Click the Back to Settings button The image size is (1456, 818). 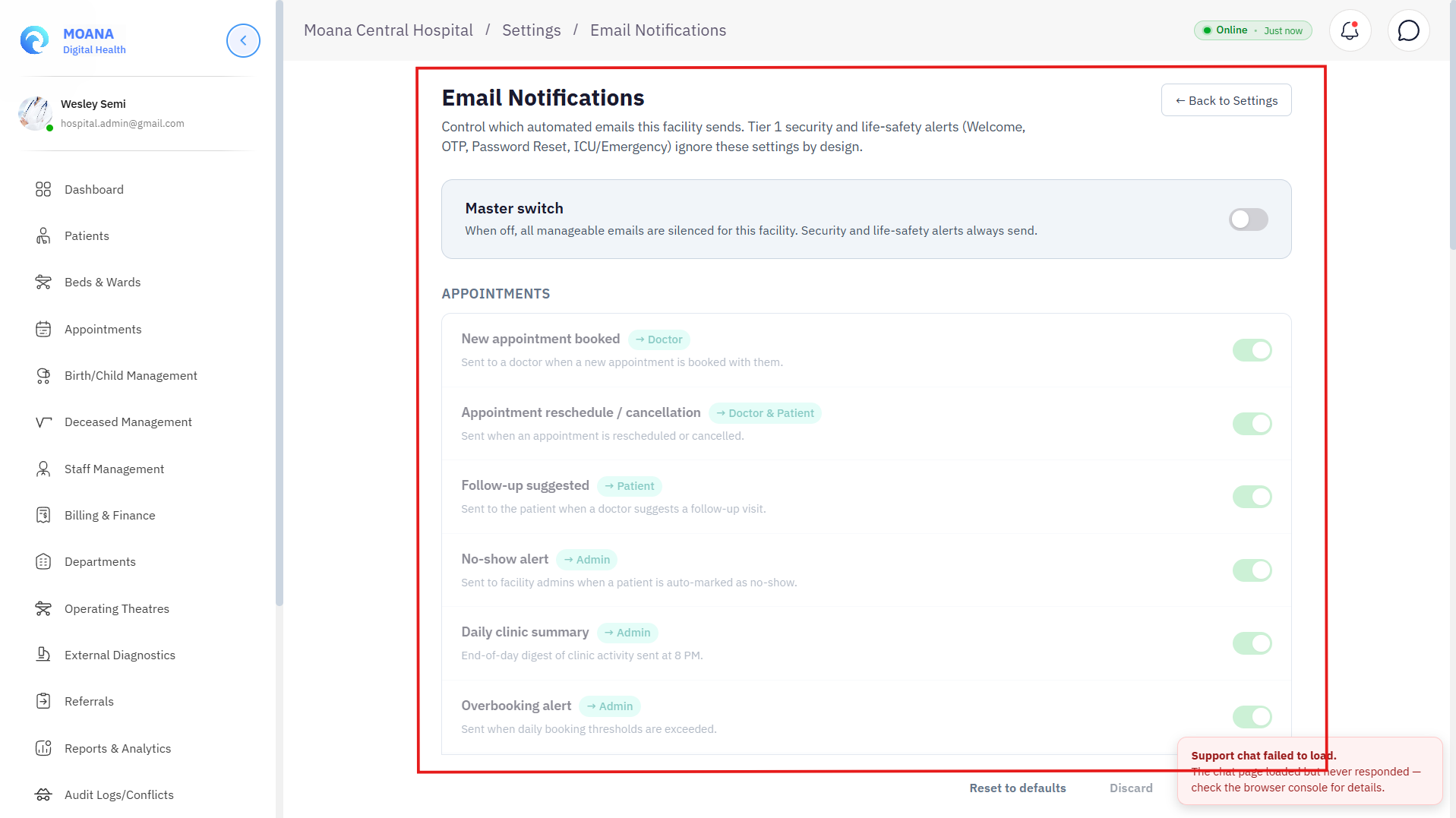(x=1226, y=100)
